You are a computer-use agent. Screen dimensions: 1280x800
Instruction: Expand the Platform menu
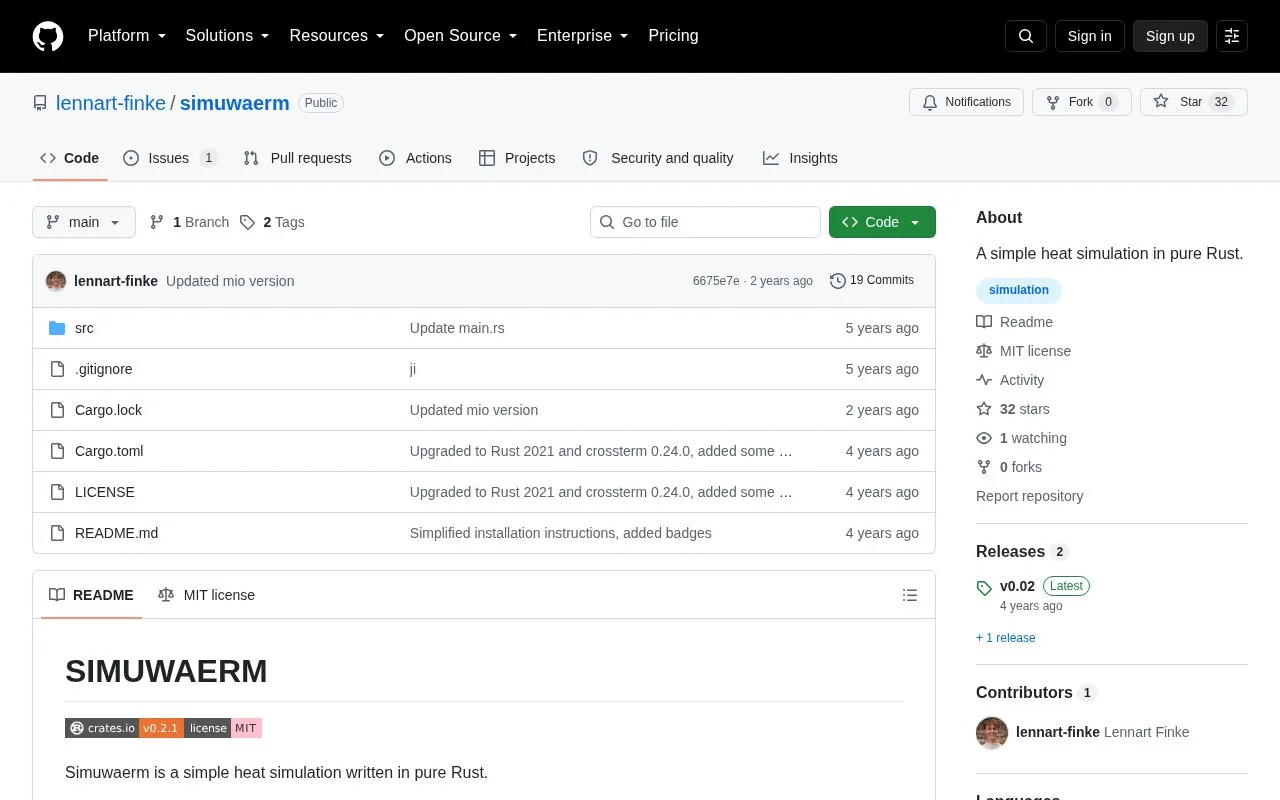click(127, 36)
